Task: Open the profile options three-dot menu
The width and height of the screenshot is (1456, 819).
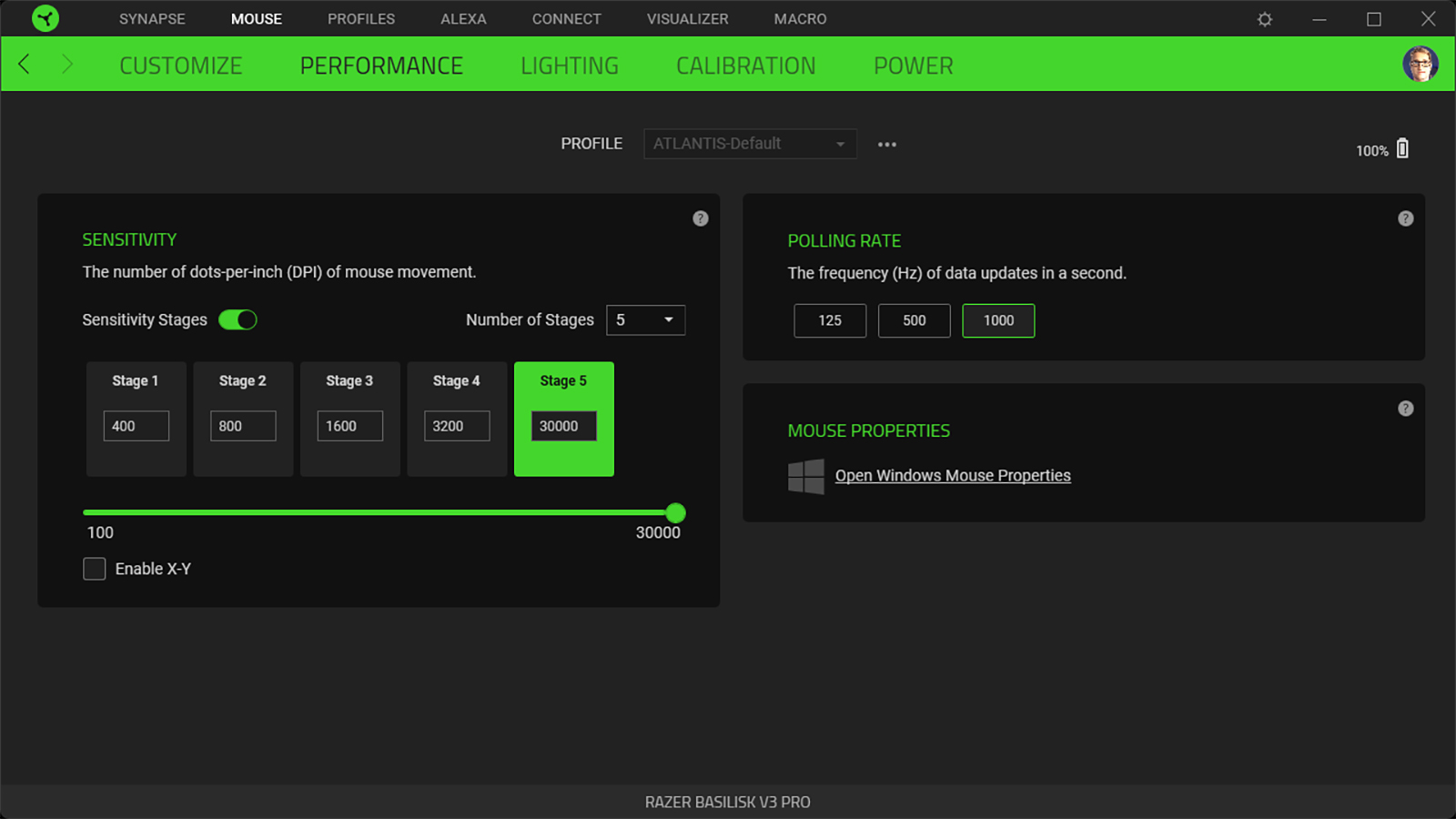Action: click(x=886, y=145)
